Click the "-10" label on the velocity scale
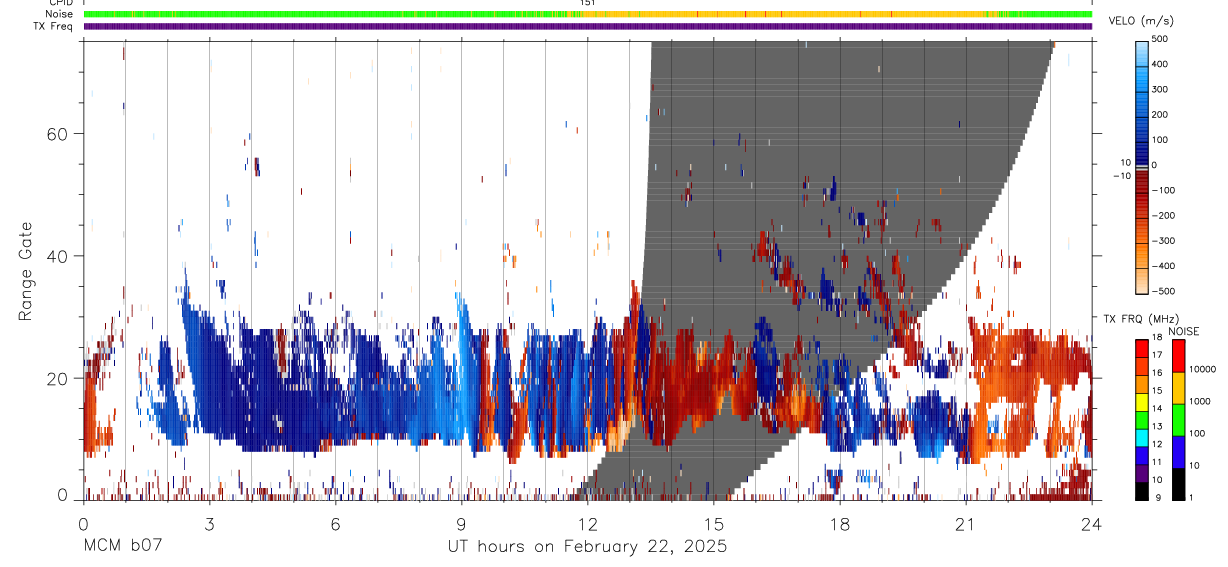The image size is (1228, 567). (1122, 175)
